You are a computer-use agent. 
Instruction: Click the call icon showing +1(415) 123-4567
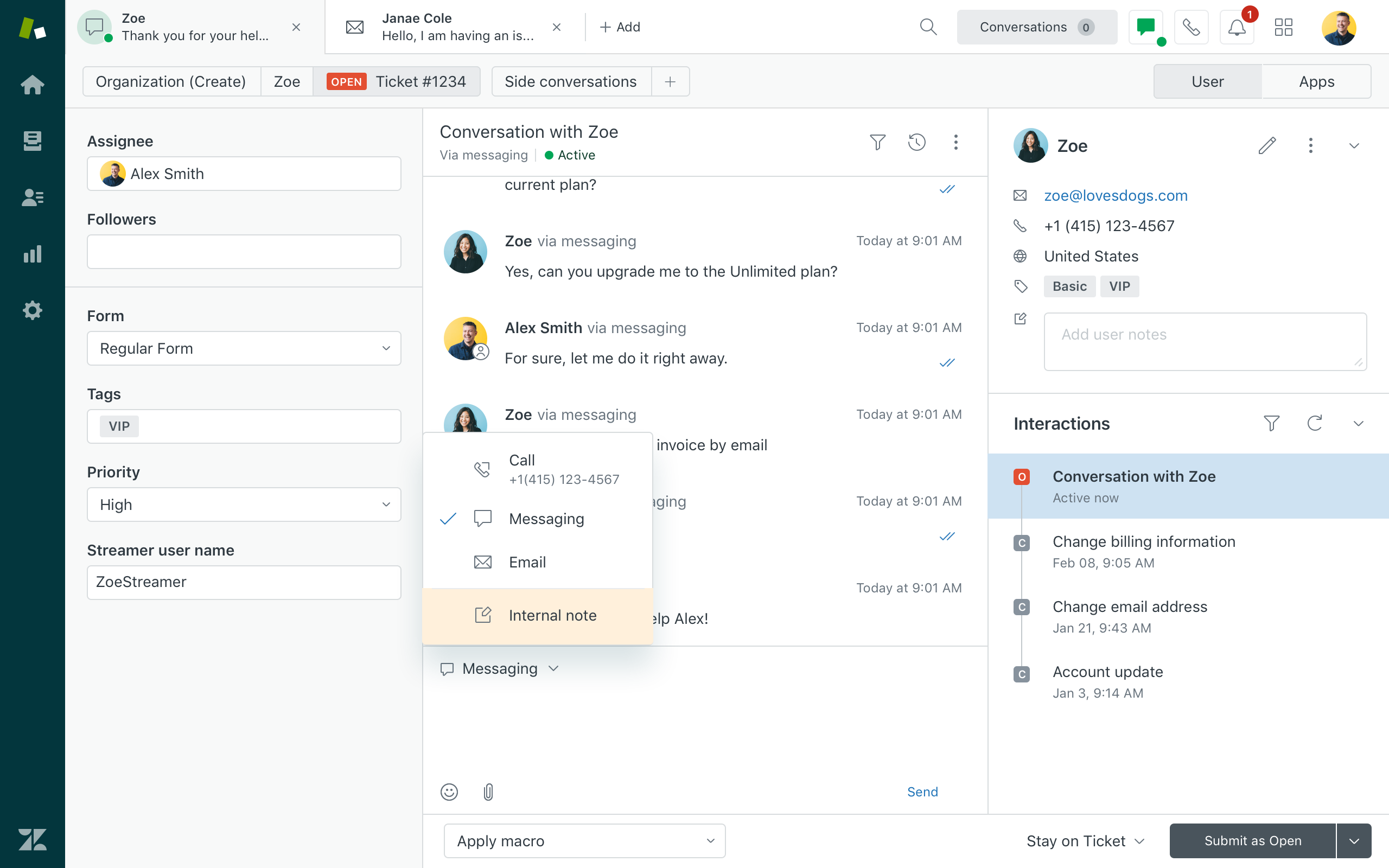click(x=482, y=469)
